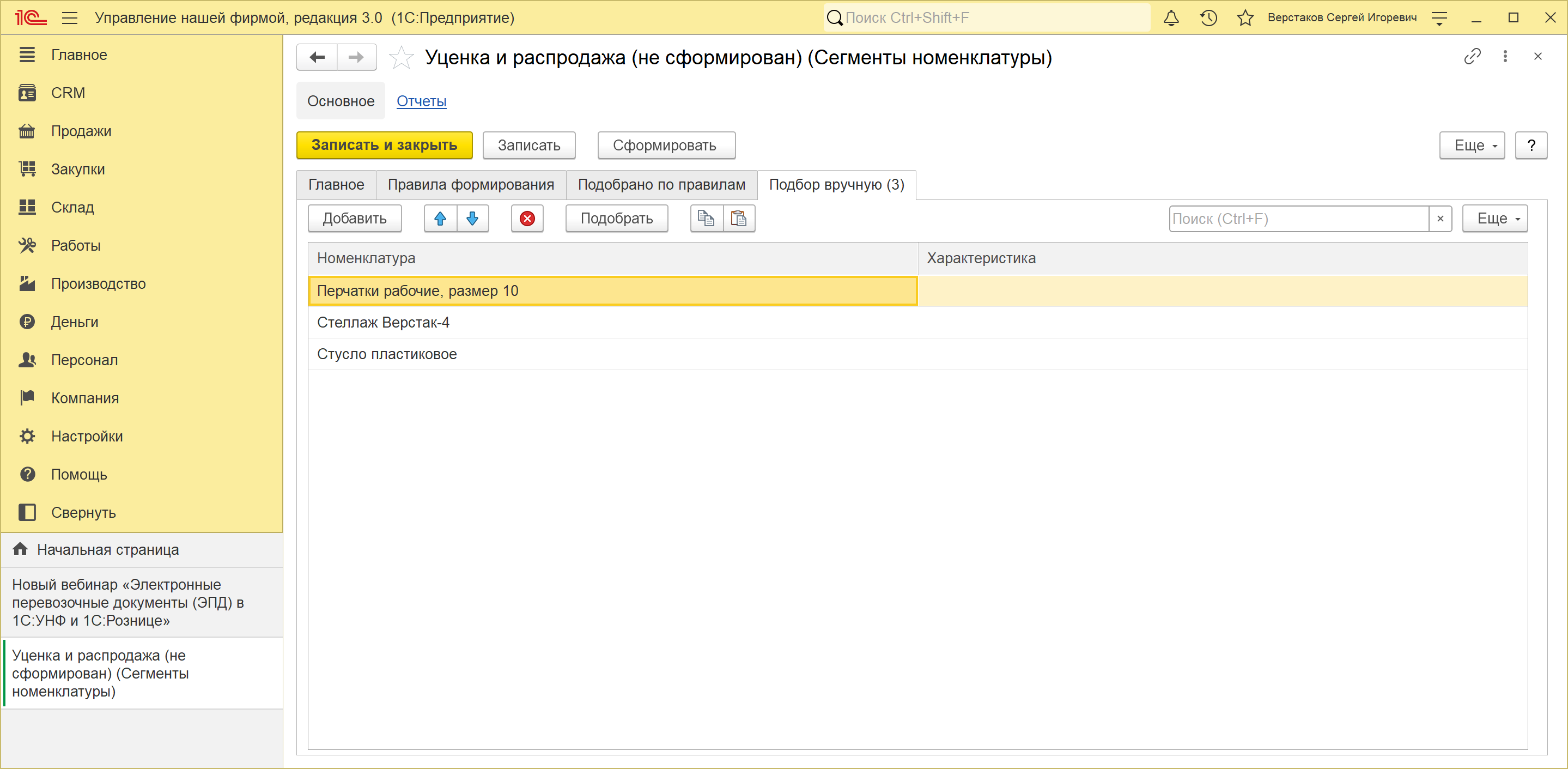The height and width of the screenshot is (769, 1568).
Task: Click the Сформировать button
Action: (666, 145)
